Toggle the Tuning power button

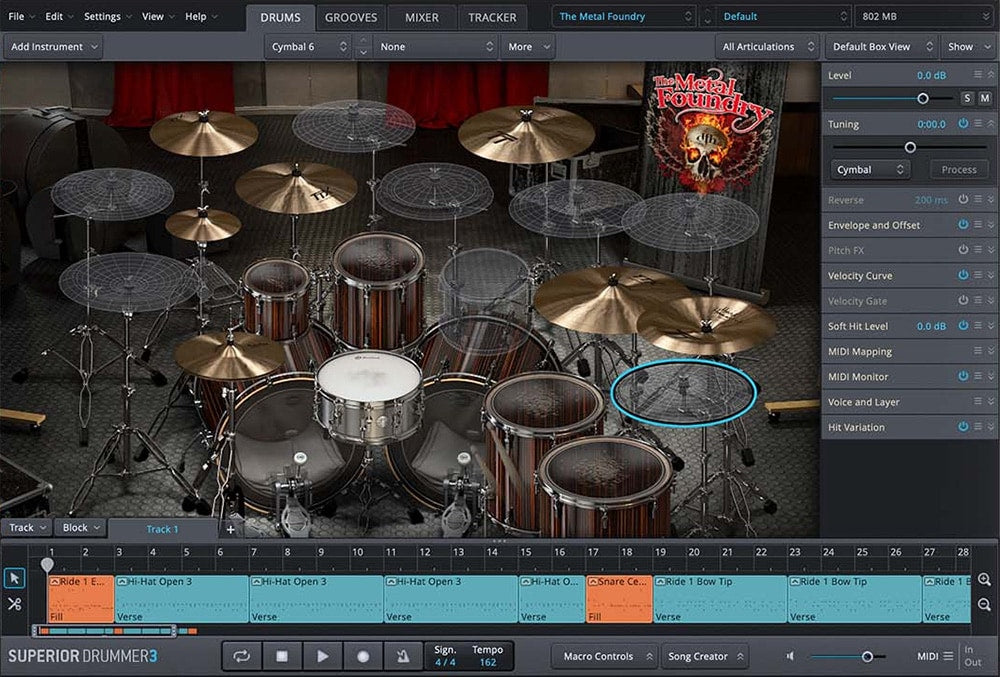(963, 124)
